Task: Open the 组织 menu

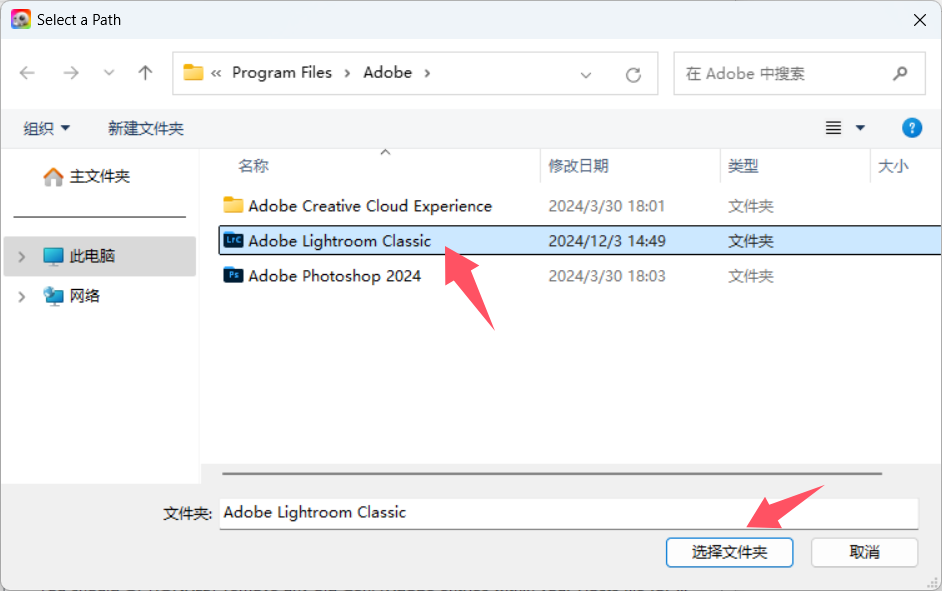Action: point(46,129)
